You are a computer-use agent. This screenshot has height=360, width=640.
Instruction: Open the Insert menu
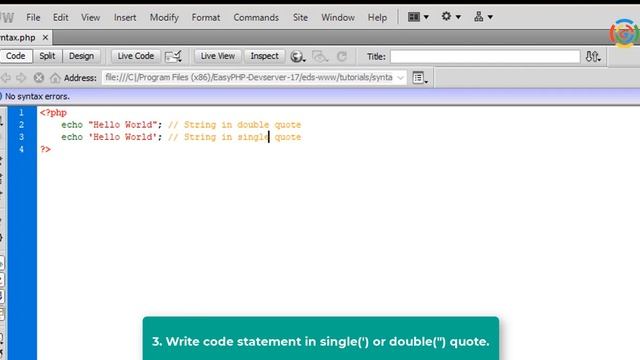pyautogui.click(x=125, y=18)
